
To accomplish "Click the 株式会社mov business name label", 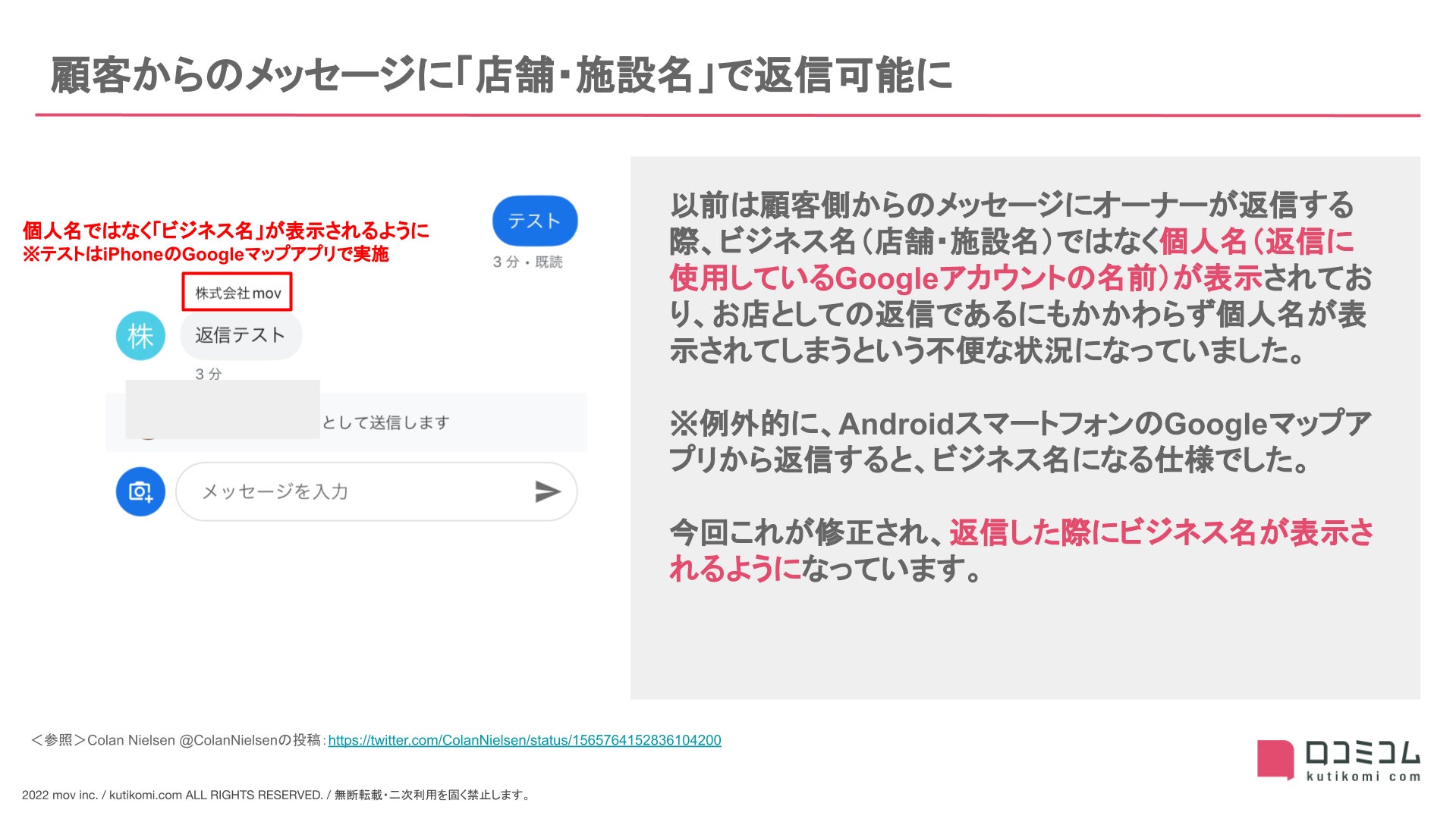I will pyautogui.click(x=237, y=293).
